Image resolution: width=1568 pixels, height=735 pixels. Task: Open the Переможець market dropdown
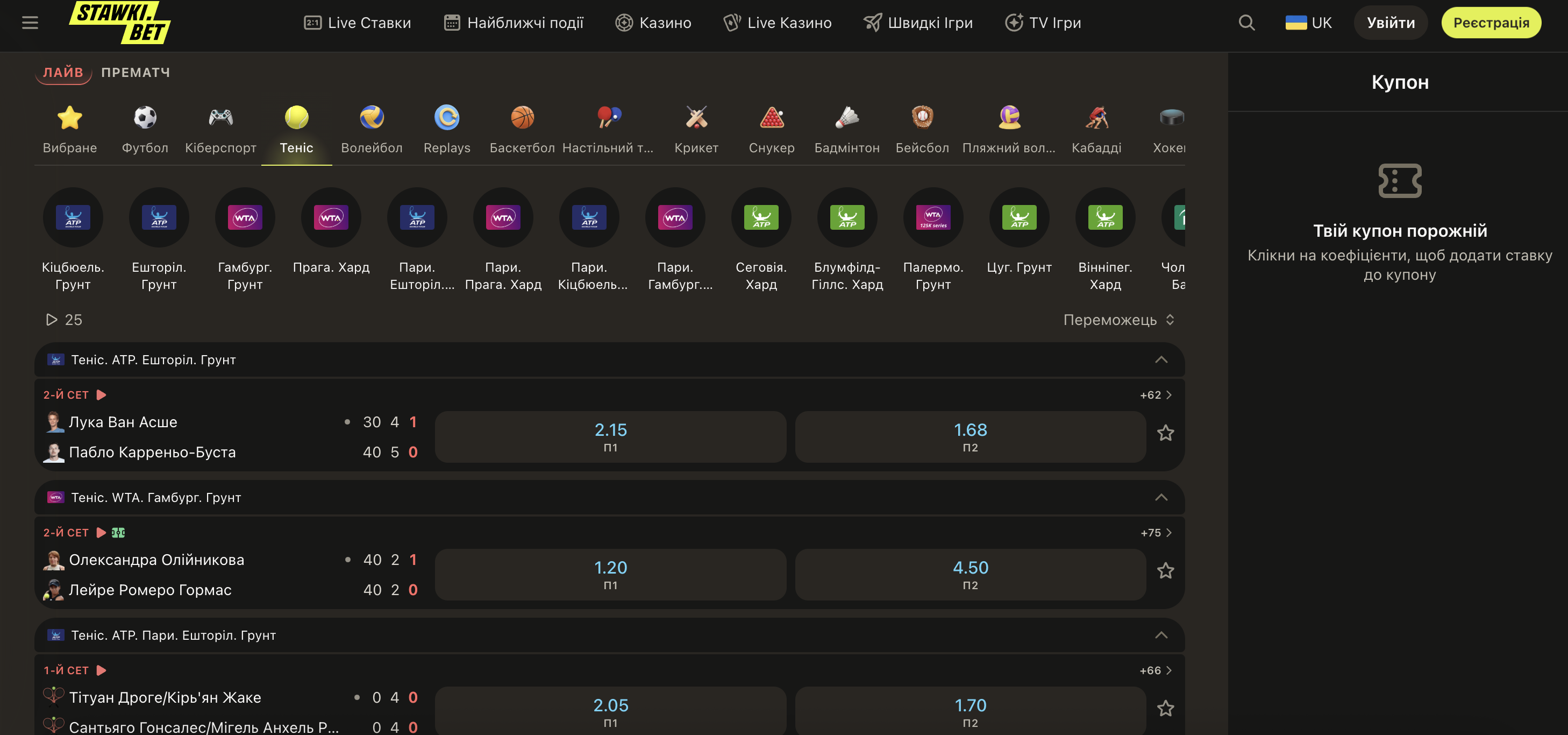(x=1118, y=320)
